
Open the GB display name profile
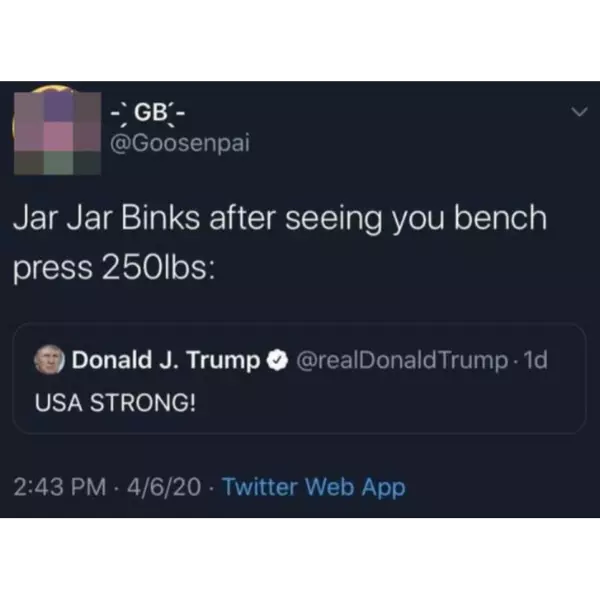(148, 114)
